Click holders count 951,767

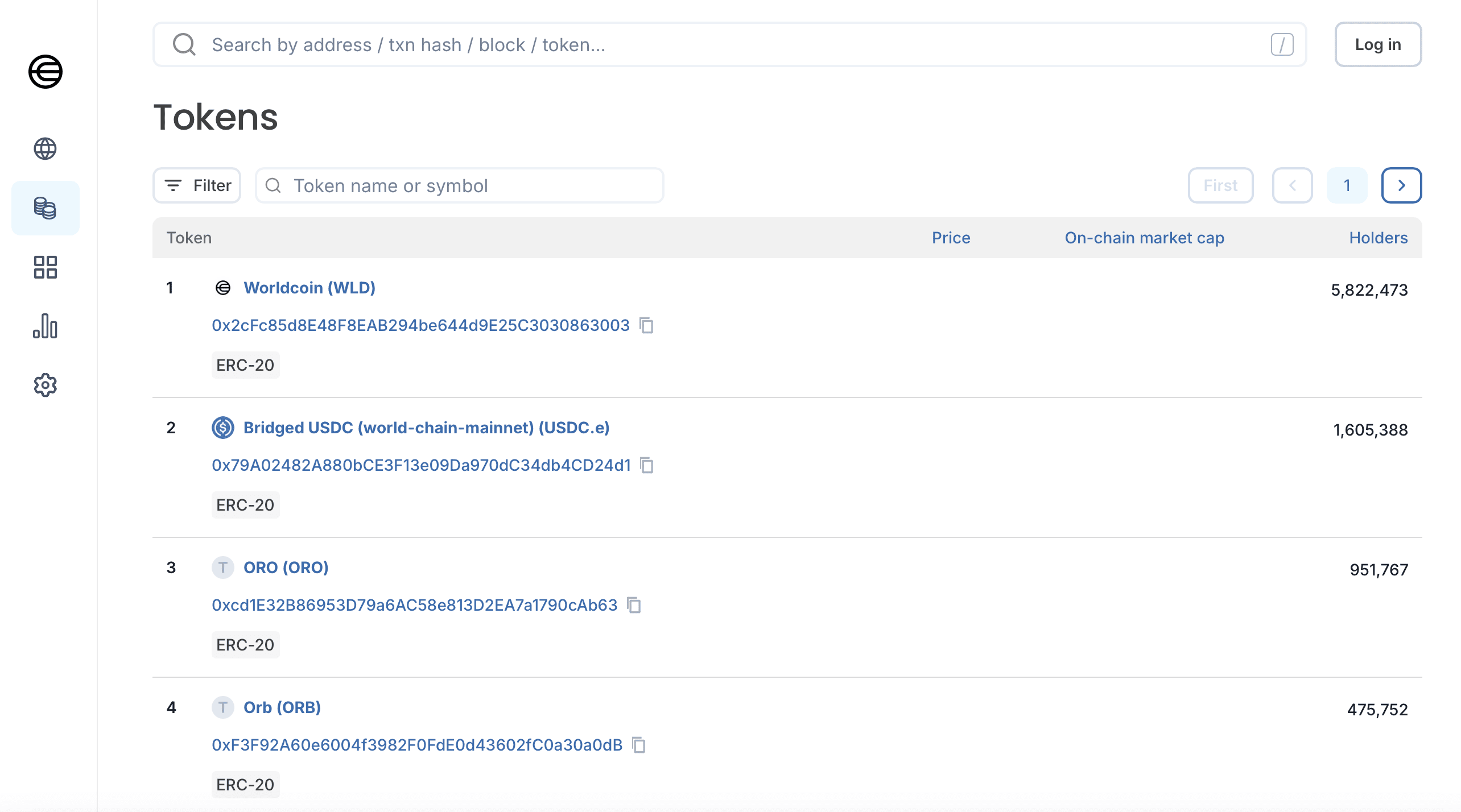click(x=1379, y=570)
